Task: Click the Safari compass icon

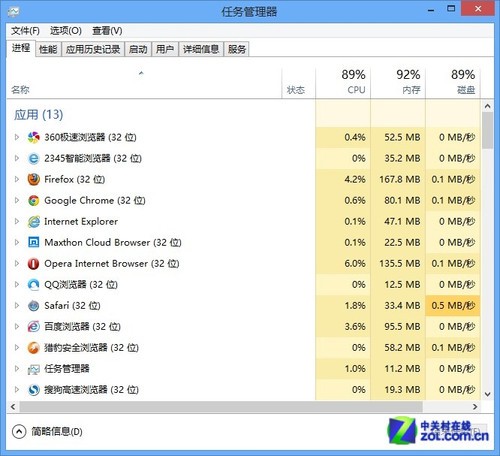Action: (x=33, y=306)
